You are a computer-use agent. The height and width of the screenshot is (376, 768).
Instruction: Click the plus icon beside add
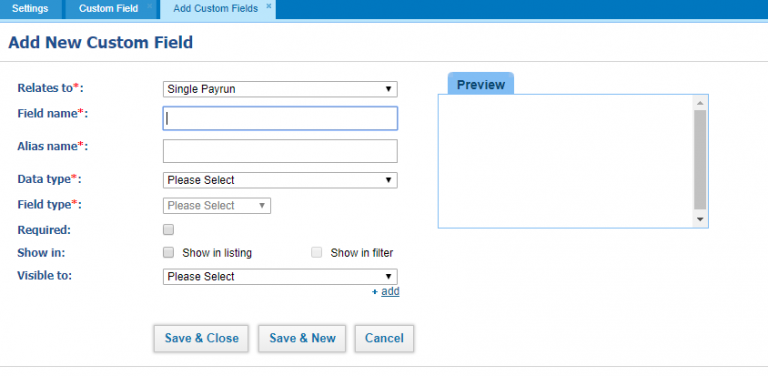pos(375,292)
